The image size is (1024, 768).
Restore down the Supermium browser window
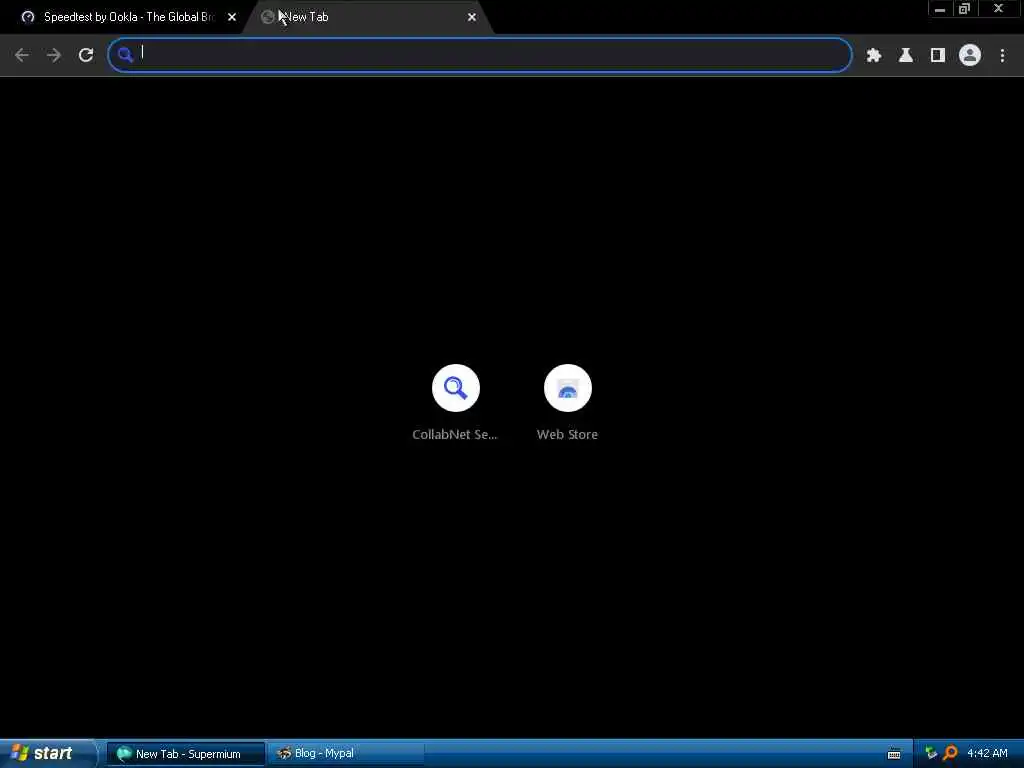pos(965,9)
